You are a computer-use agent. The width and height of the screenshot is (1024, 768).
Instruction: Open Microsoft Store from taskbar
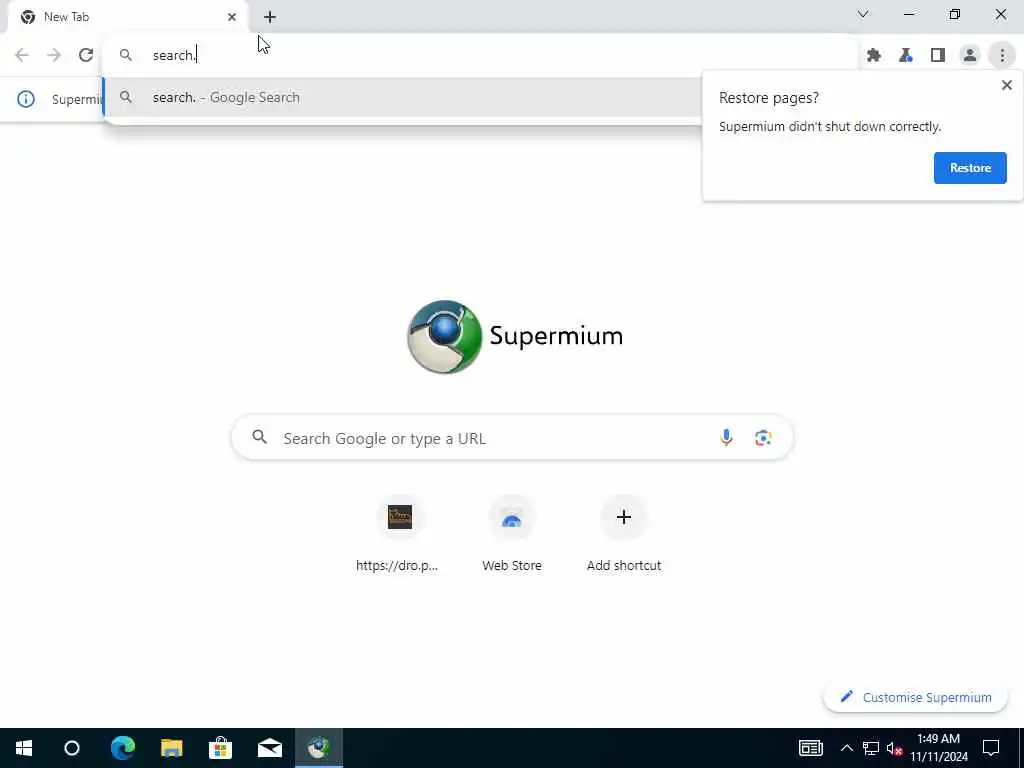tap(221, 748)
